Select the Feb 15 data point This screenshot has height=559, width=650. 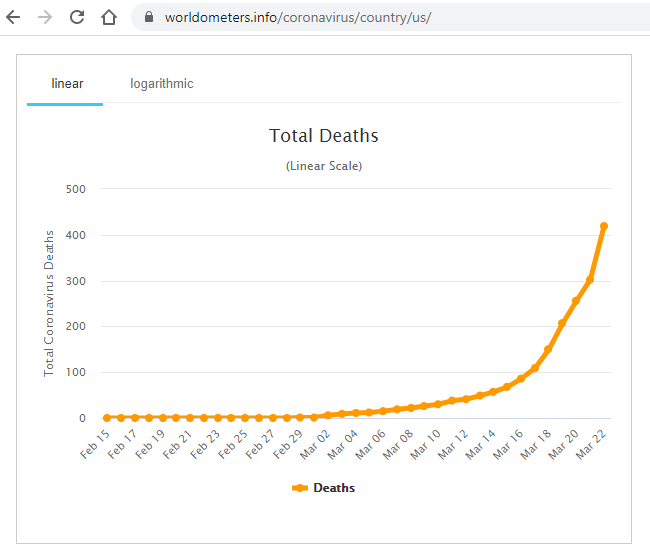[107, 417]
